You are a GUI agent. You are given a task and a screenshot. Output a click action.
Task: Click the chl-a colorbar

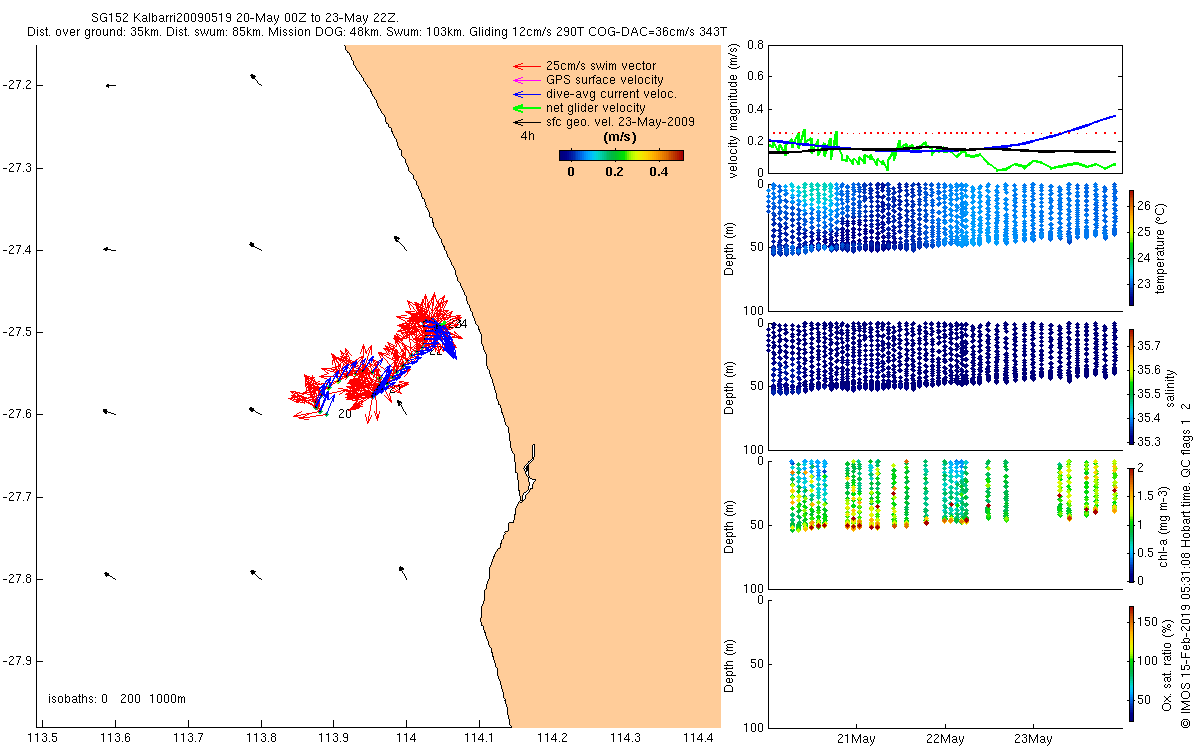point(1131,524)
